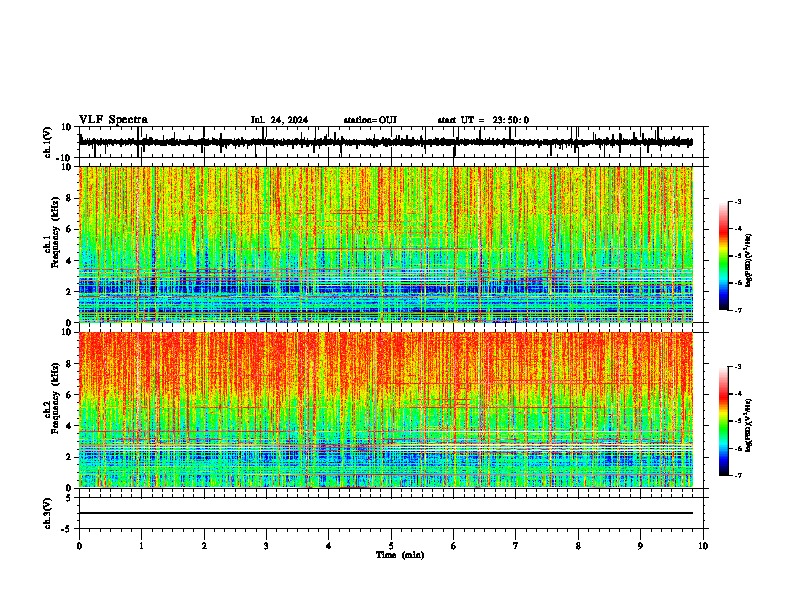
Task: Click the ch.1 spectrogram color scale bar
Action: tap(723, 256)
